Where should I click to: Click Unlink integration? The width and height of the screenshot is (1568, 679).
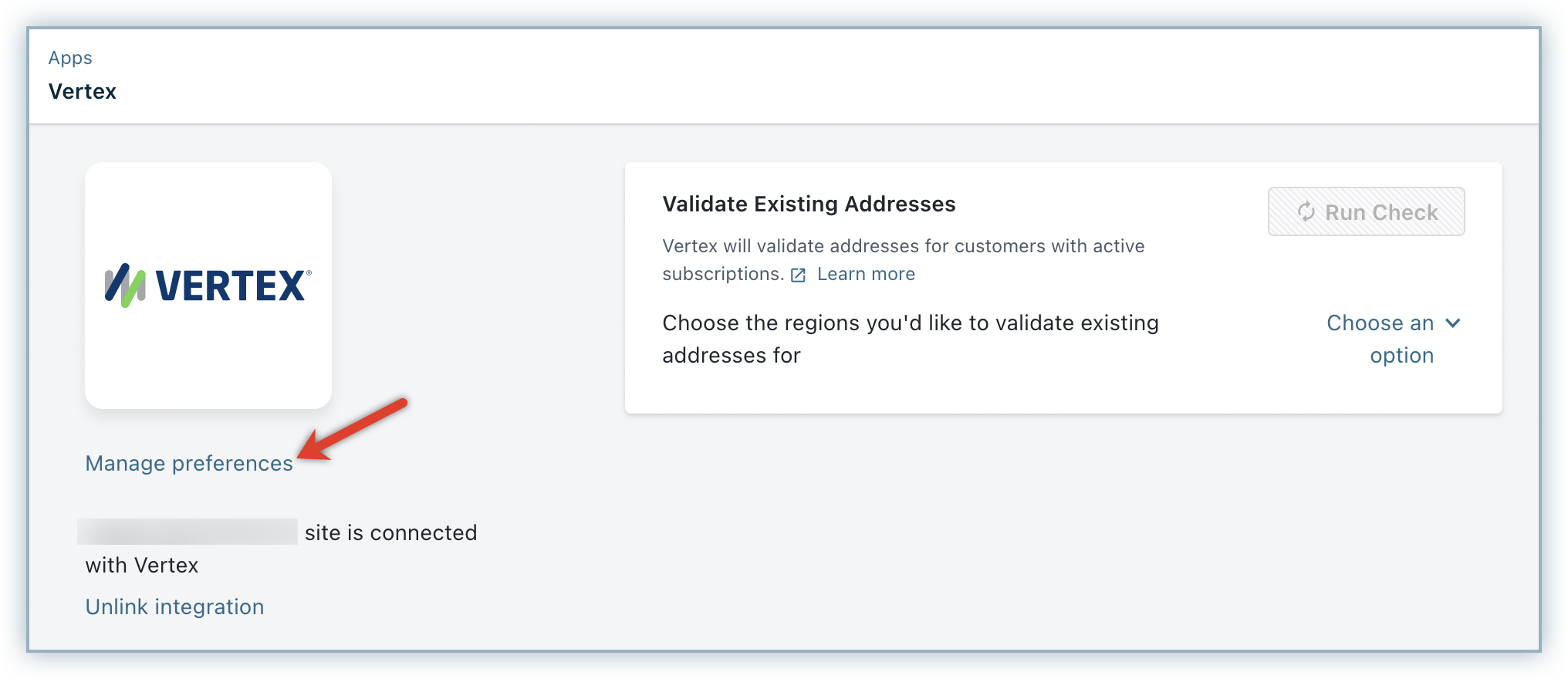(x=174, y=606)
